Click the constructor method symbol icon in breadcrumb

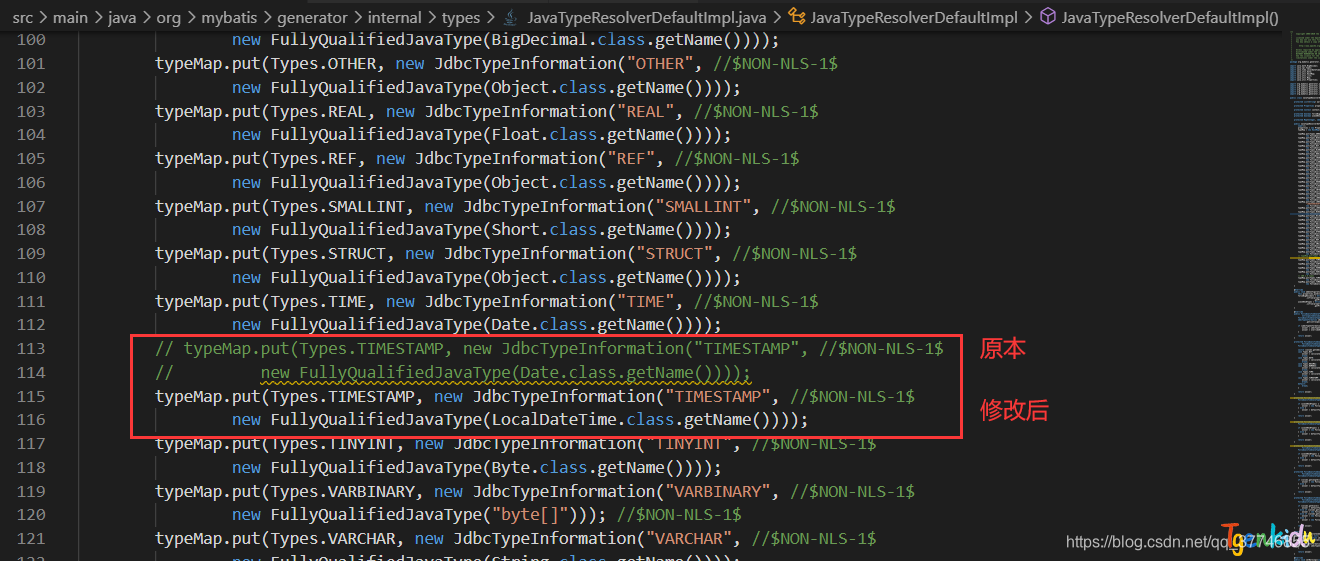[x=1047, y=17]
